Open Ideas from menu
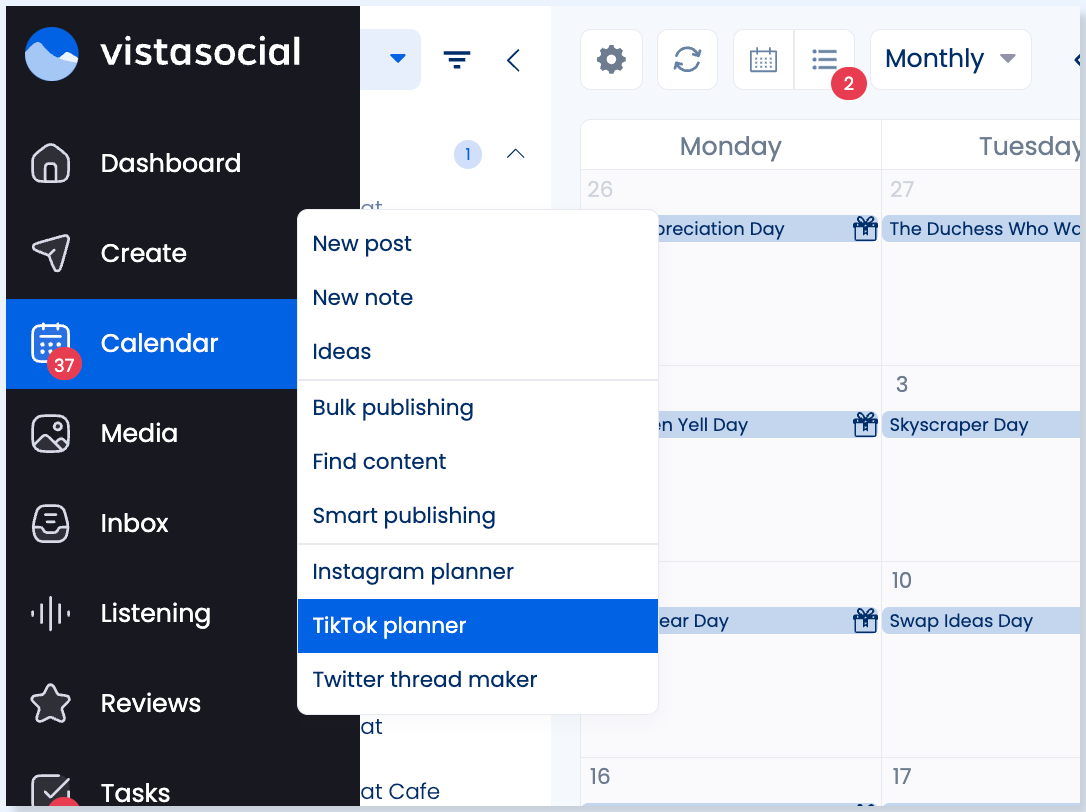 pyautogui.click(x=477, y=352)
